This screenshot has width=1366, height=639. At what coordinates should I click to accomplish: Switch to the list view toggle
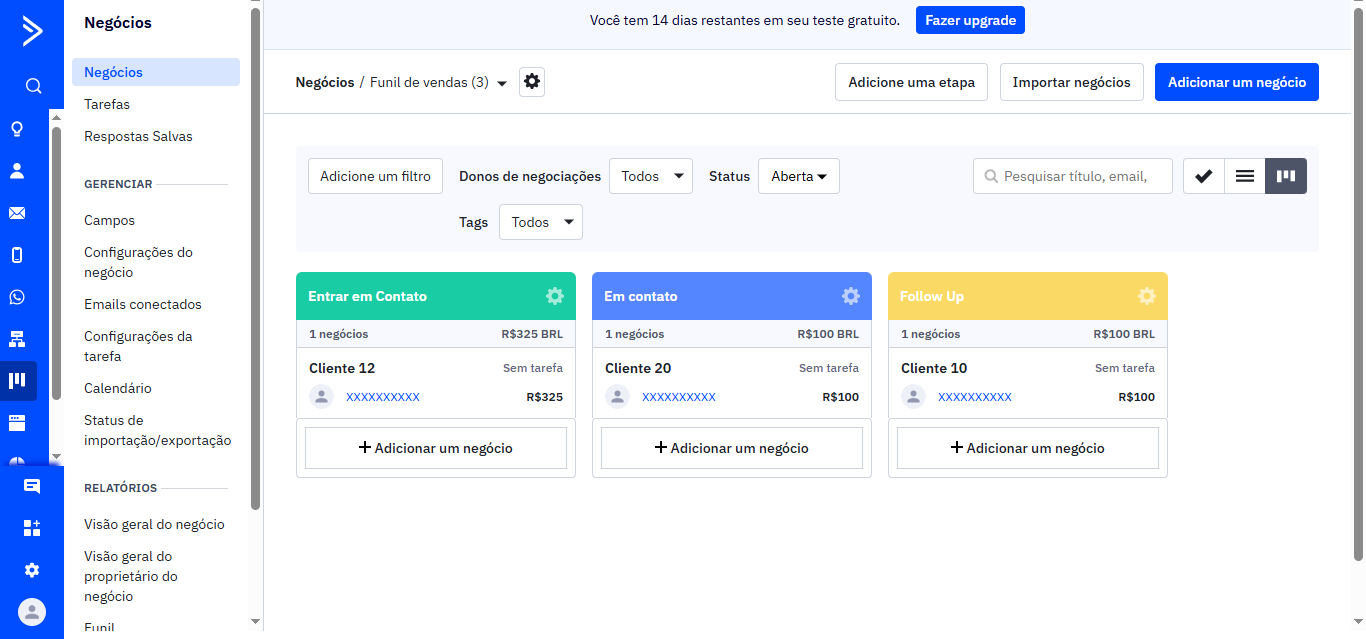point(1244,175)
